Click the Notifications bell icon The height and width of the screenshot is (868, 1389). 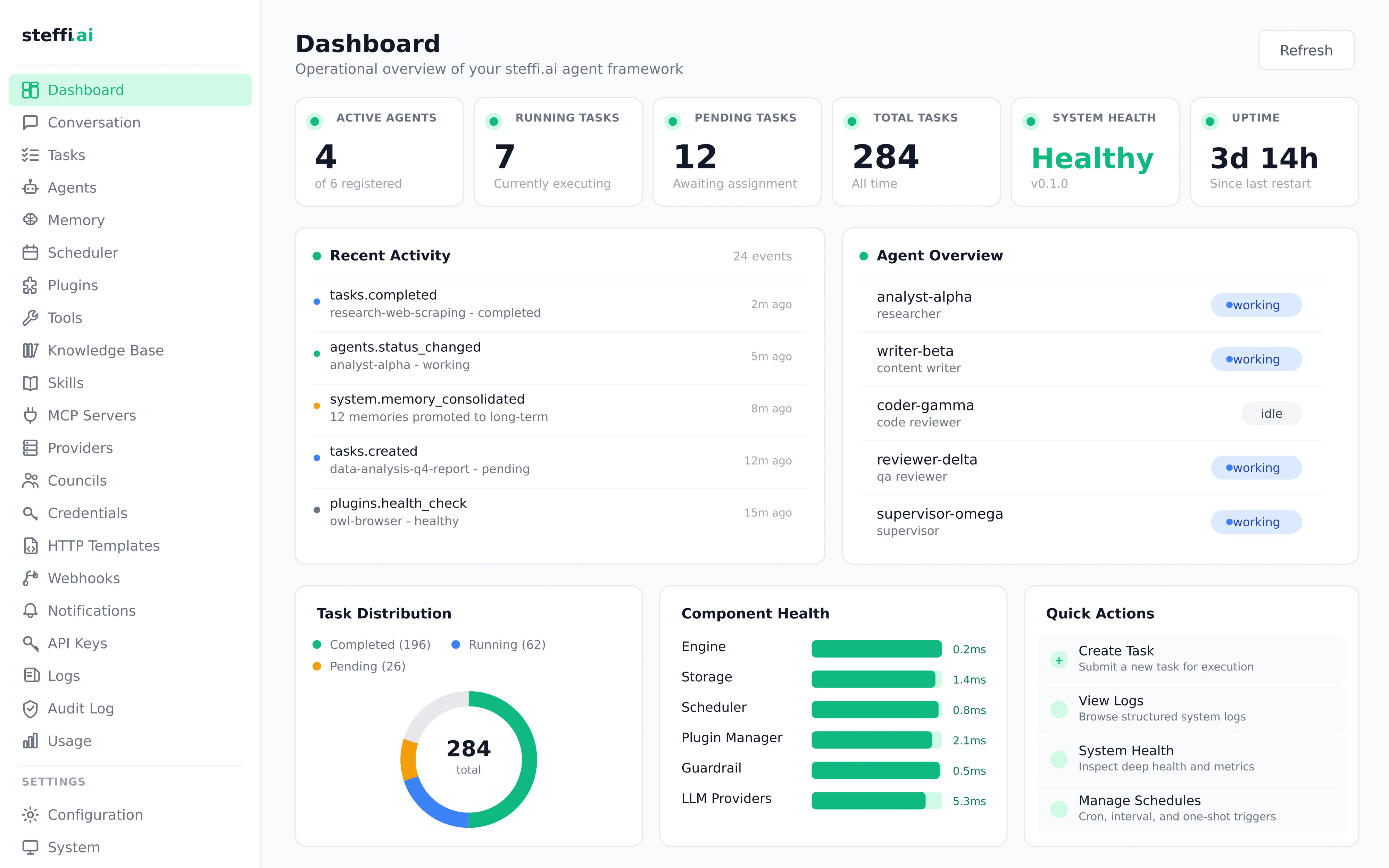point(31,610)
